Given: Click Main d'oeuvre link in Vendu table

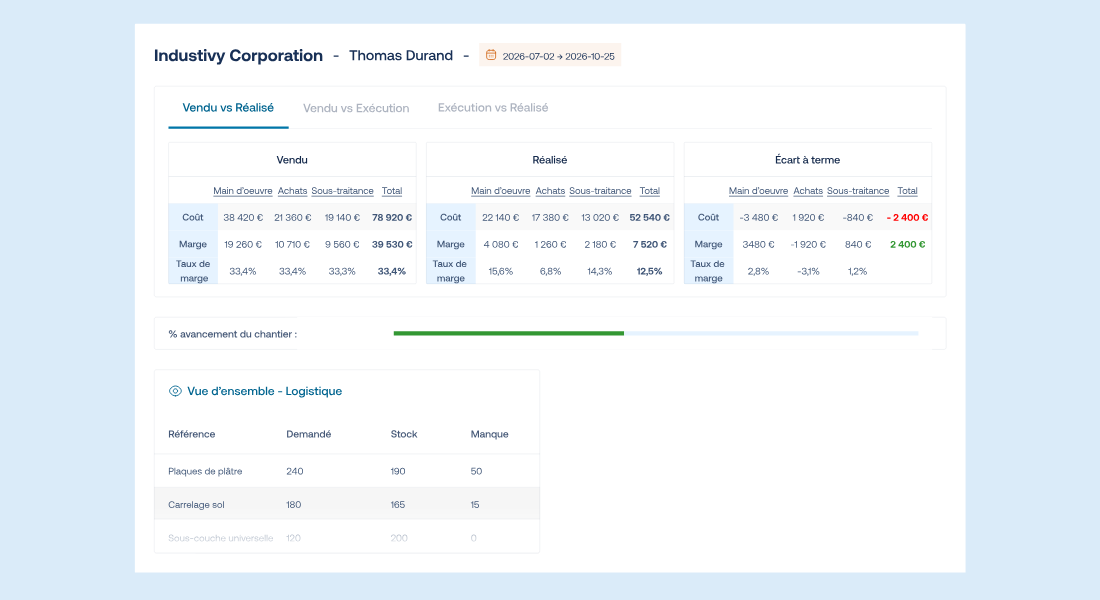Looking at the screenshot, I should point(243,191).
